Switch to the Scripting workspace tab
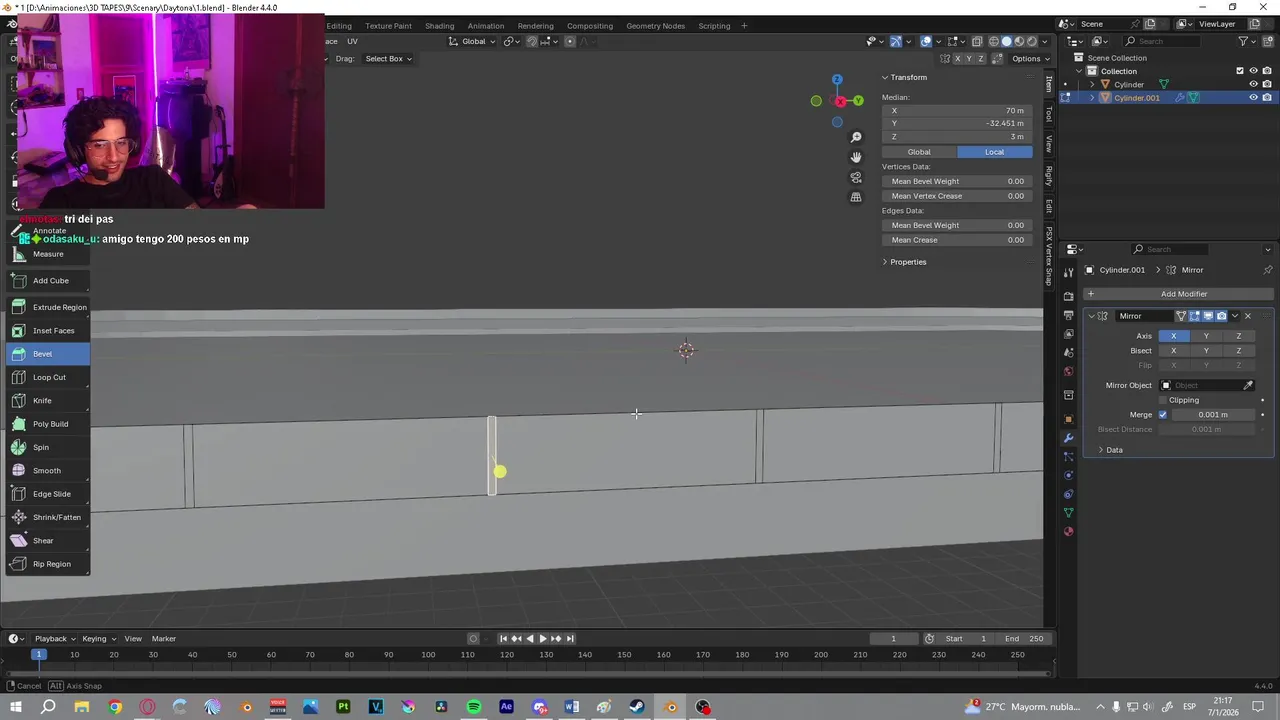 coord(714,25)
